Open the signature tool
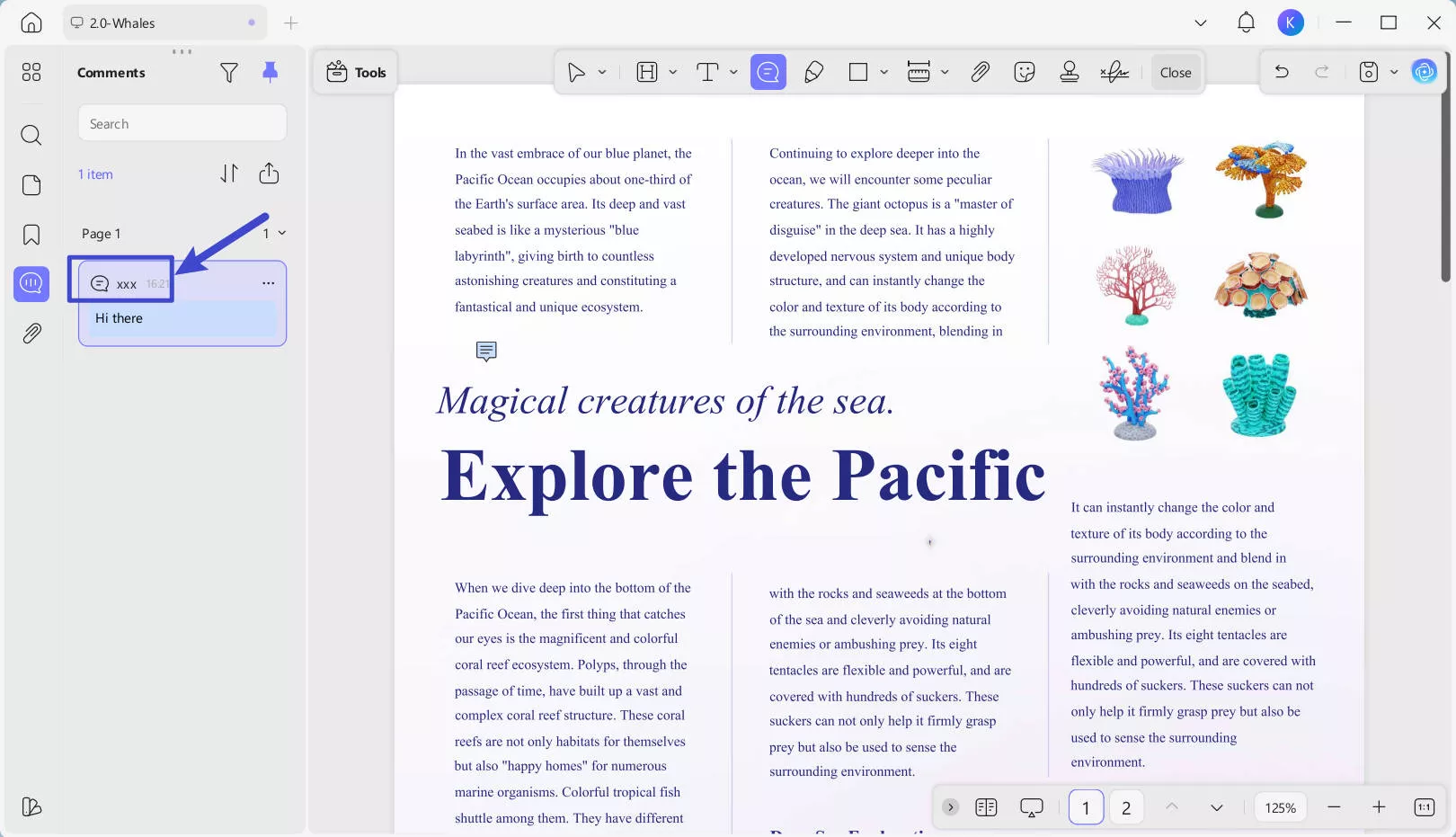This screenshot has width=1456, height=837. [x=1114, y=72]
